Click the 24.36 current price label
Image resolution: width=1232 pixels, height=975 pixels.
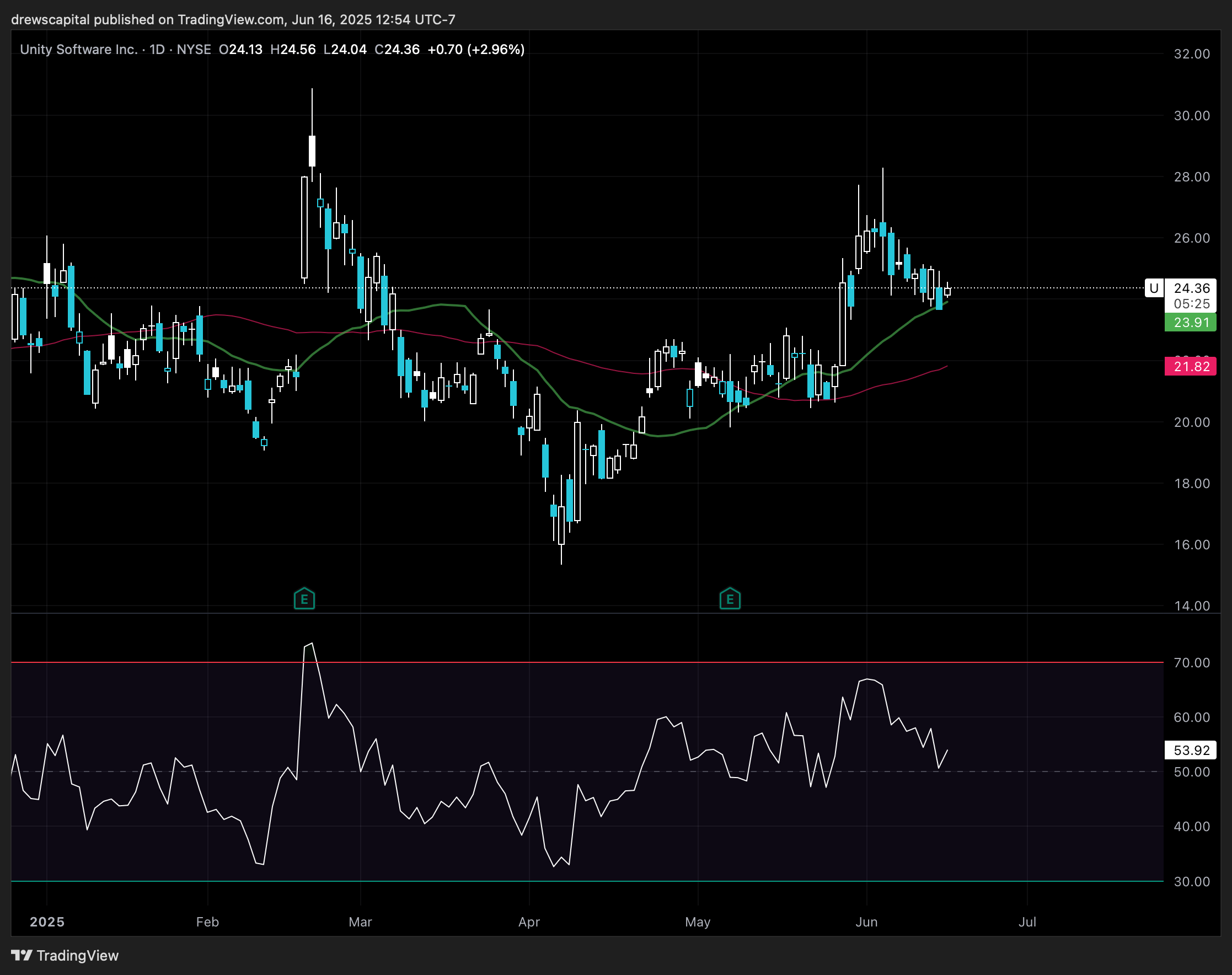coord(1191,288)
